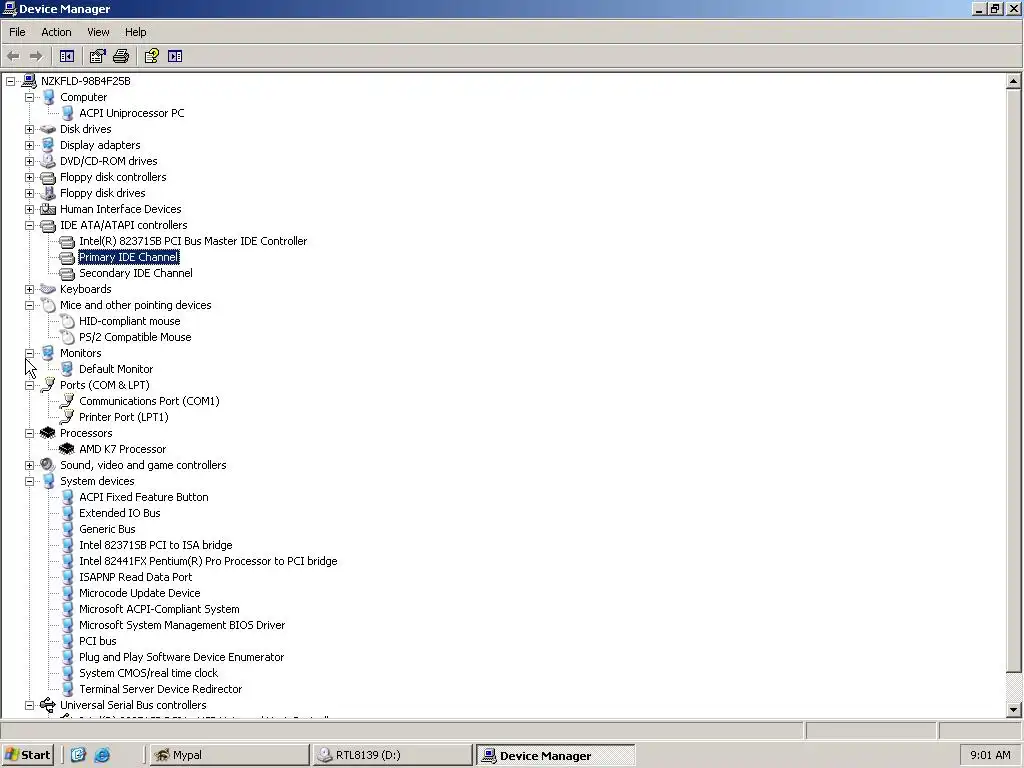Expand the Floppy disk controllers node
The image size is (1024, 768).
pyautogui.click(x=29, y=177)
